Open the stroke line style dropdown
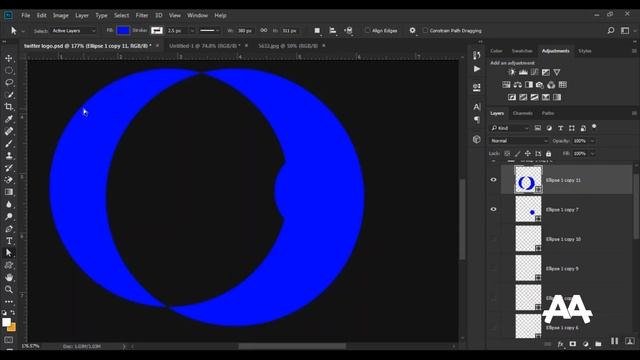 [x=209, y=31]
